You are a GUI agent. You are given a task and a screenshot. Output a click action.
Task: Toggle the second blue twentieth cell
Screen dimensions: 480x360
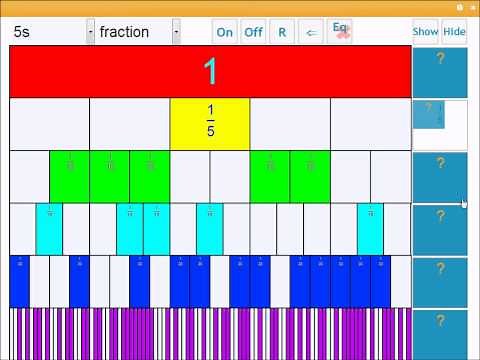[80, 282]
